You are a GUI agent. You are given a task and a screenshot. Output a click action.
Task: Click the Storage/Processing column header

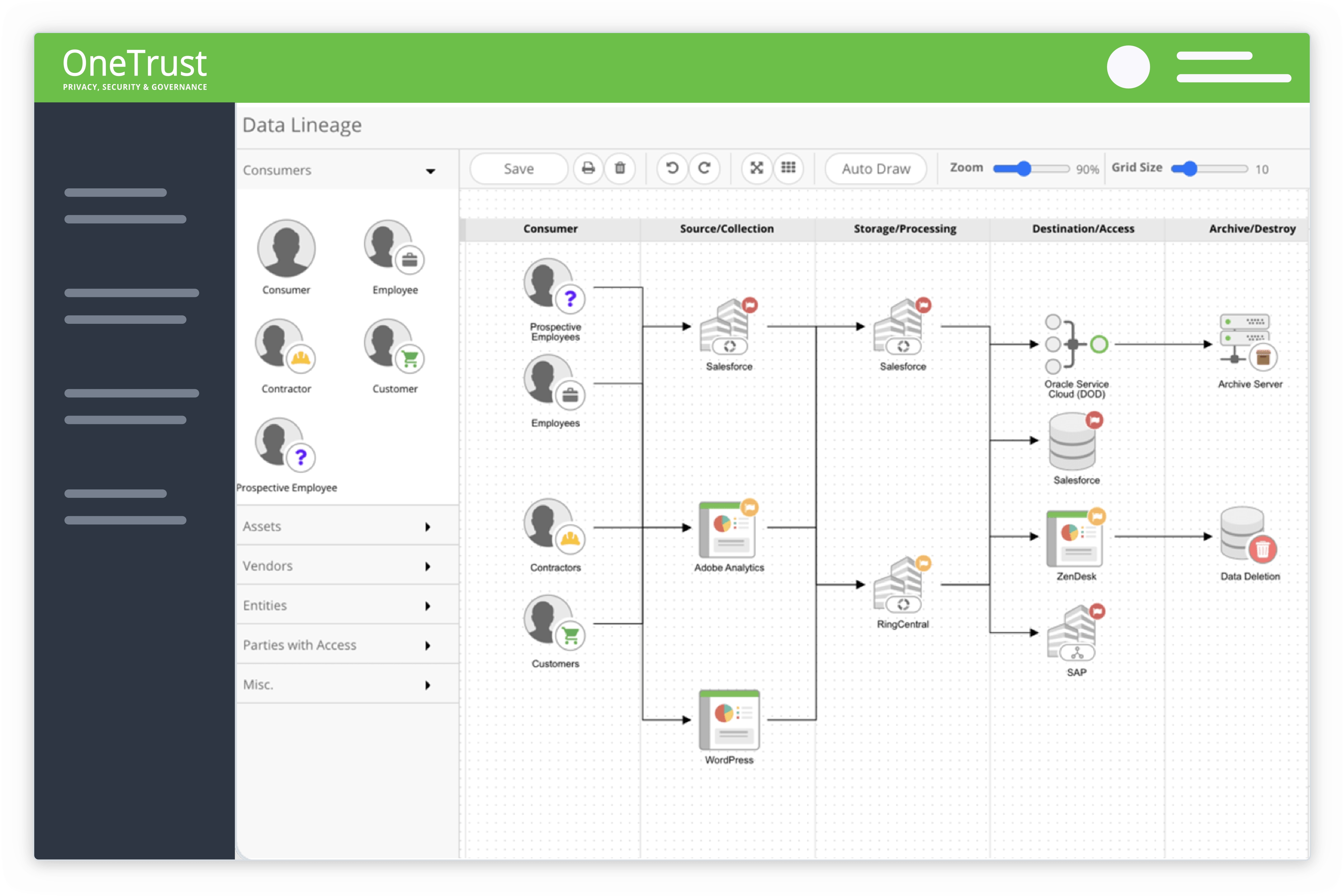click(x=905, y=229)
